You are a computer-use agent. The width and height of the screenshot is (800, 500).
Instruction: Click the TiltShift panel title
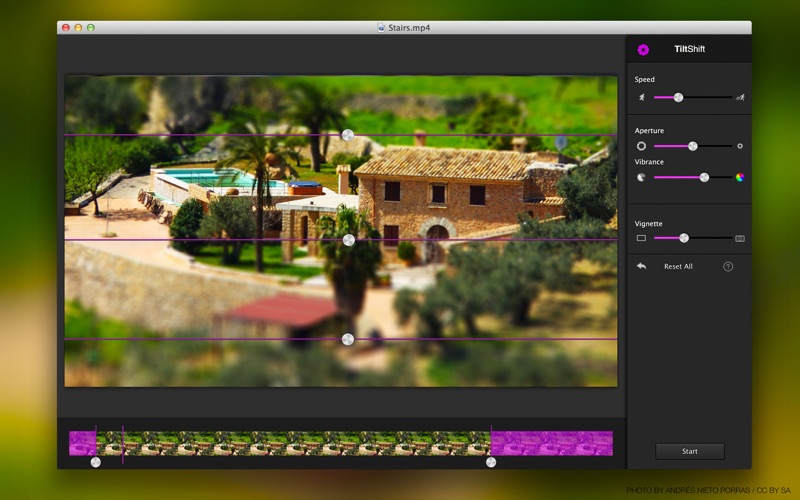(689, 49)
